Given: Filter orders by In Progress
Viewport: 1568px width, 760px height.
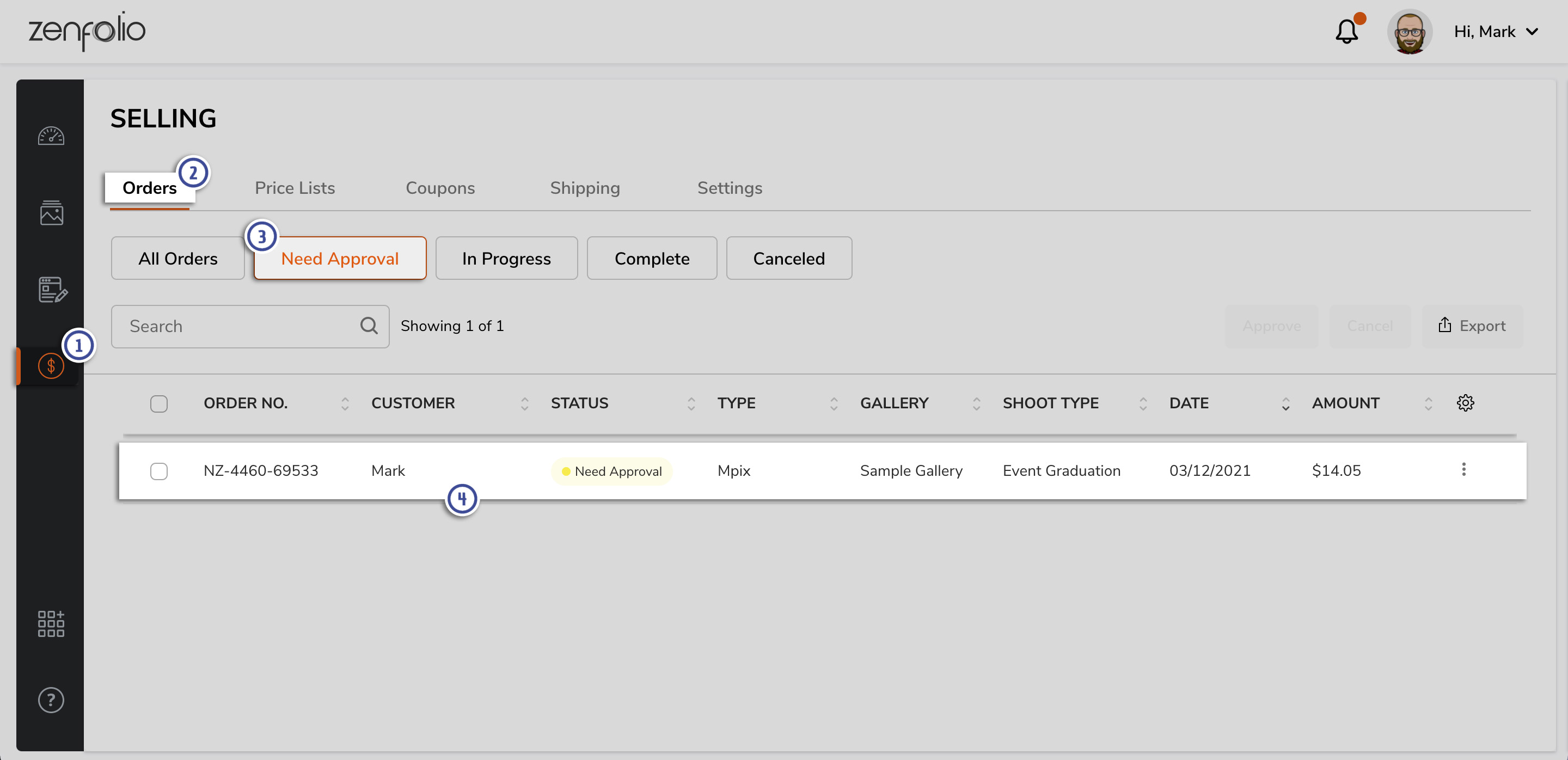Looking at the screenshot, I should pyautogui.click(x=506, y=258).
